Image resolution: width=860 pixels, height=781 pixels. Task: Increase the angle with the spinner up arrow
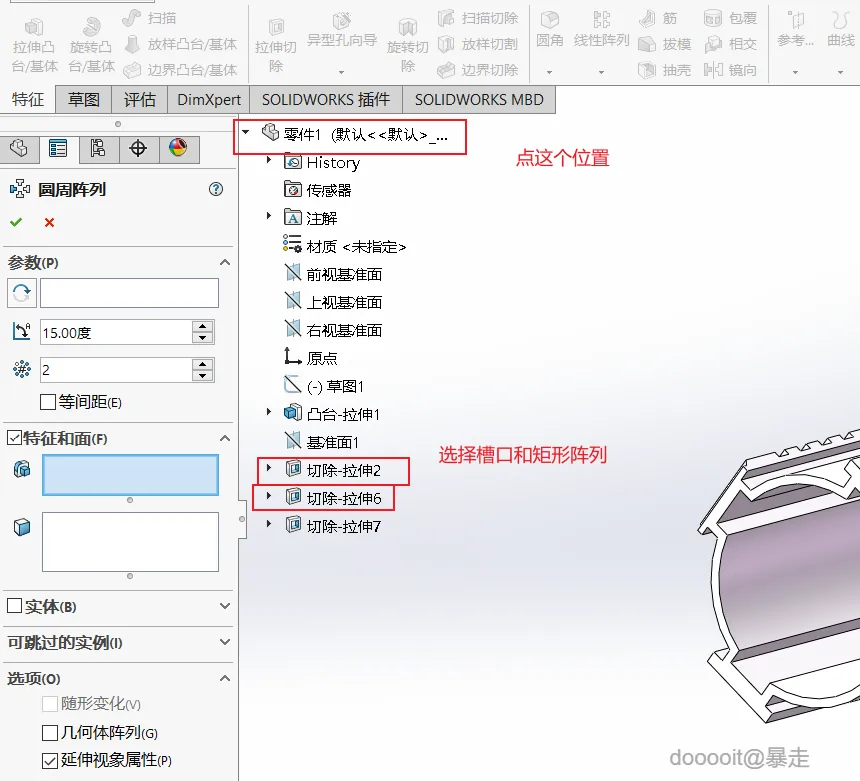pyautogui.click(x=203, y=326)
